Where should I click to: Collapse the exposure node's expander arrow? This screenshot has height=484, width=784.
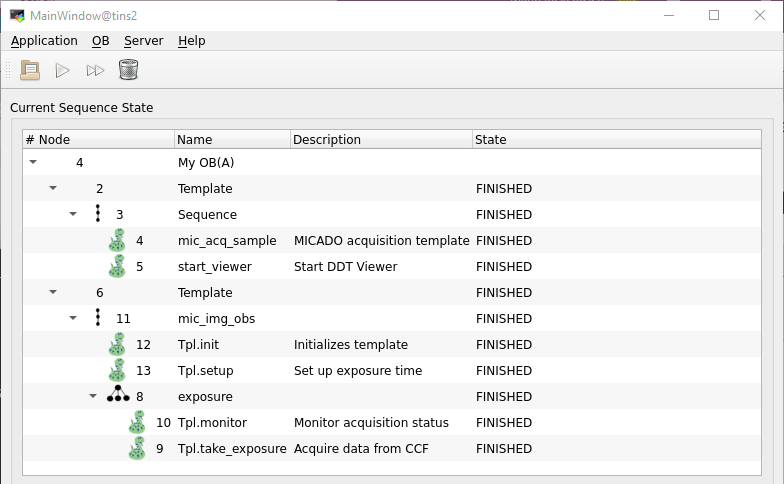pyautogui.click(x=93, y=396)
